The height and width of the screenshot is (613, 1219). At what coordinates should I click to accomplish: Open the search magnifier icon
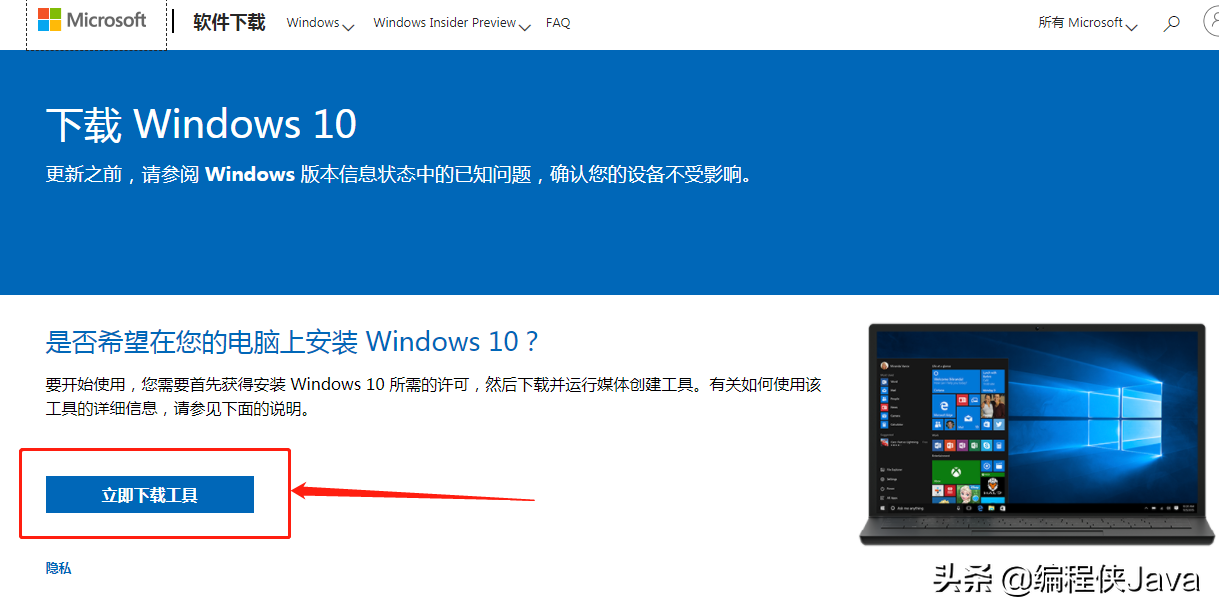1172,23
